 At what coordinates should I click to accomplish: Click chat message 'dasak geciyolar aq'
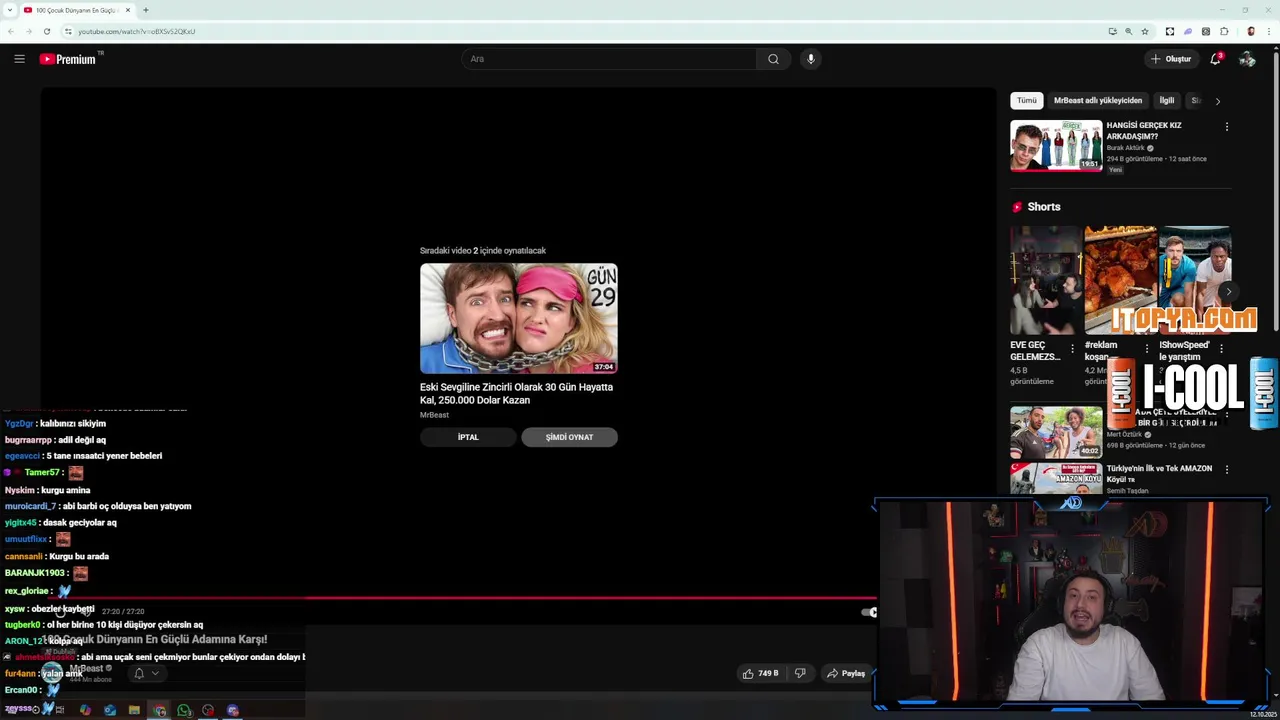79,523
